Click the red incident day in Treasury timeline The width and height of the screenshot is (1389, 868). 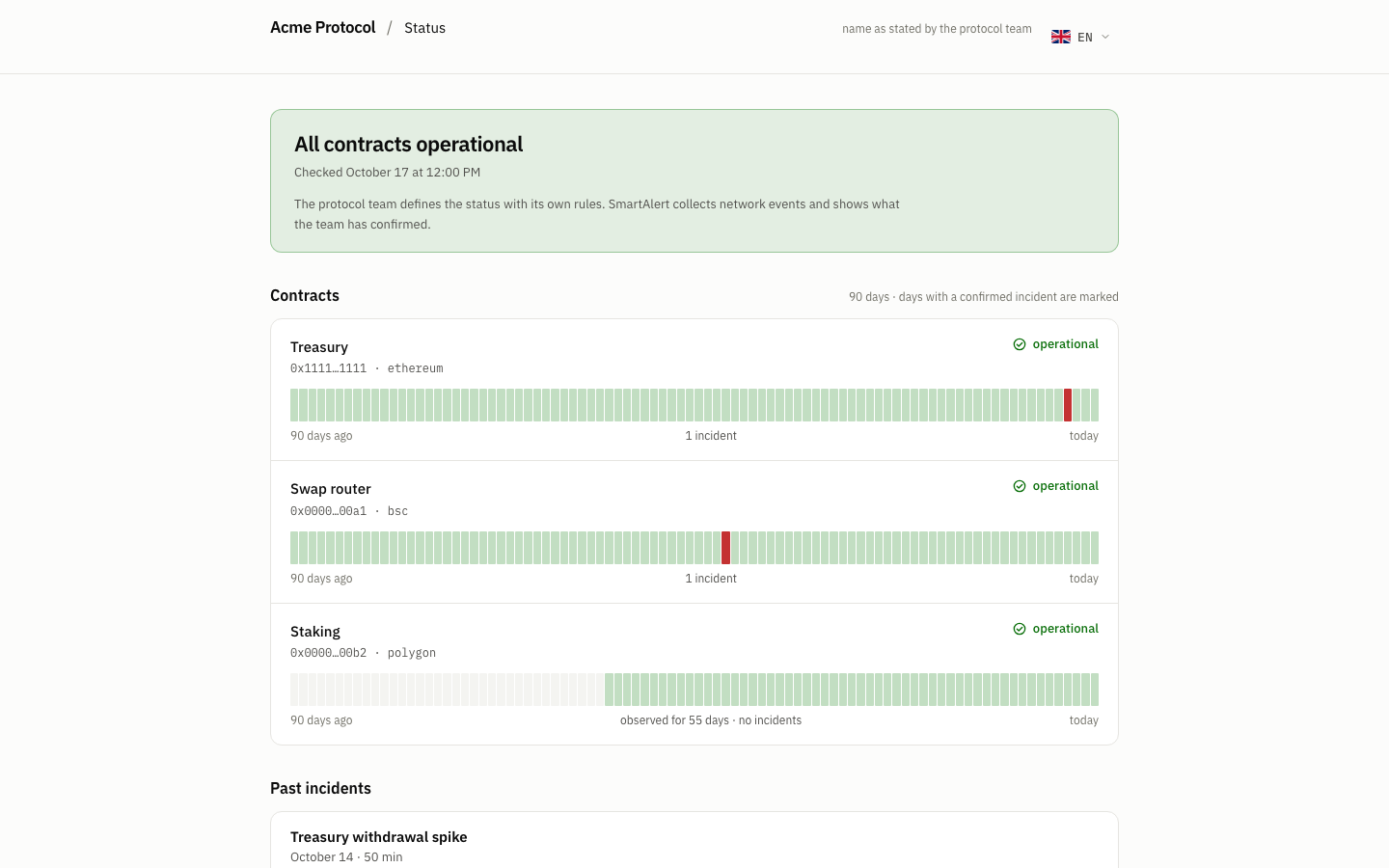pos(1068,405)
